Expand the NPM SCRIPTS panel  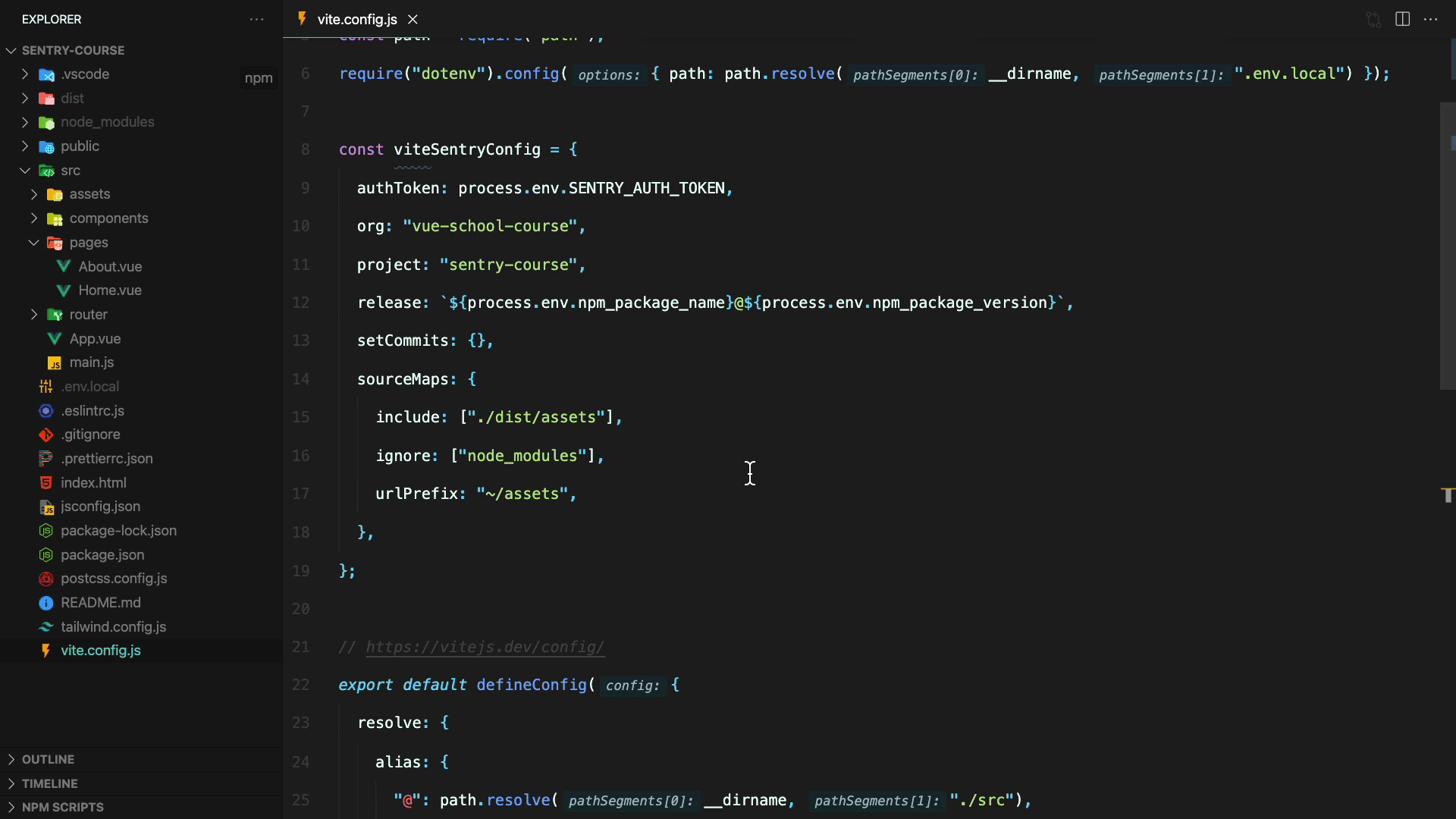pyautogui.click(x=141, y=807)
